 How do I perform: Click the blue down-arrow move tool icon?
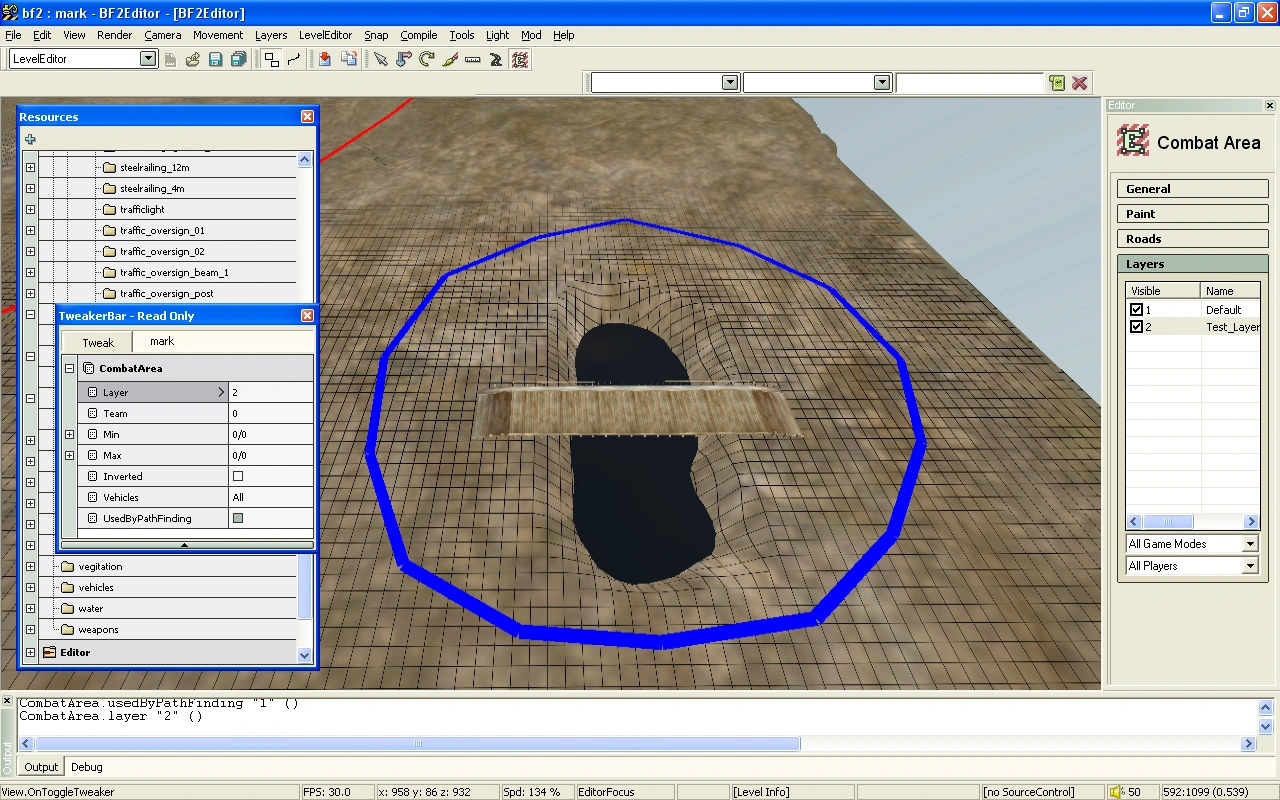coord(404,59)
